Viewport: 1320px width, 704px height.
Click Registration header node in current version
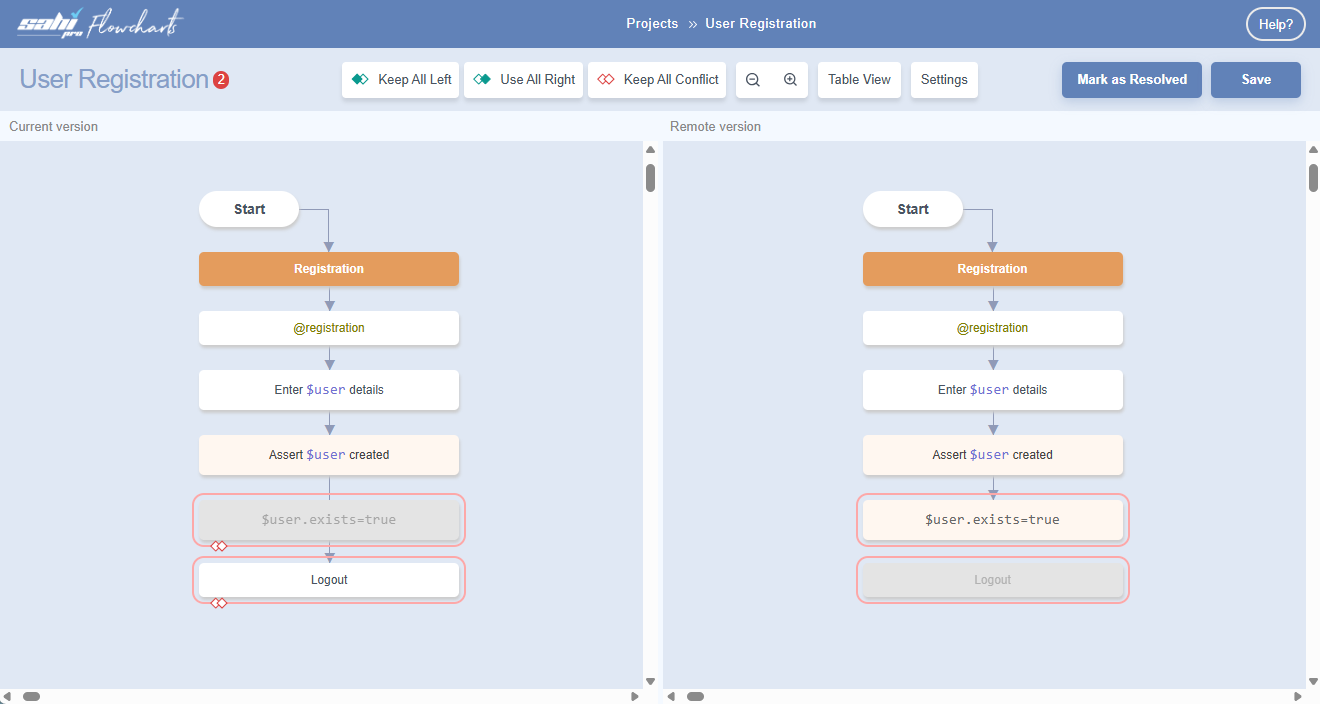[329, 269]
